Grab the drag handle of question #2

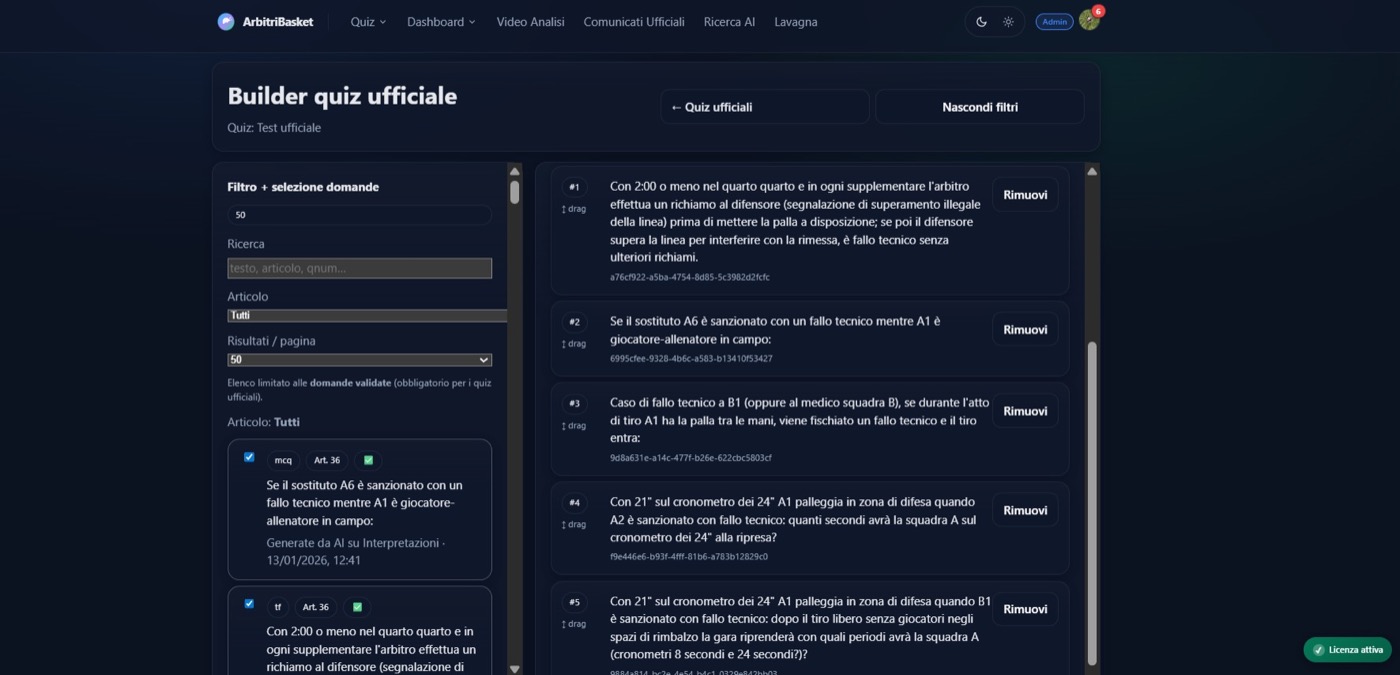pos(574,343)
